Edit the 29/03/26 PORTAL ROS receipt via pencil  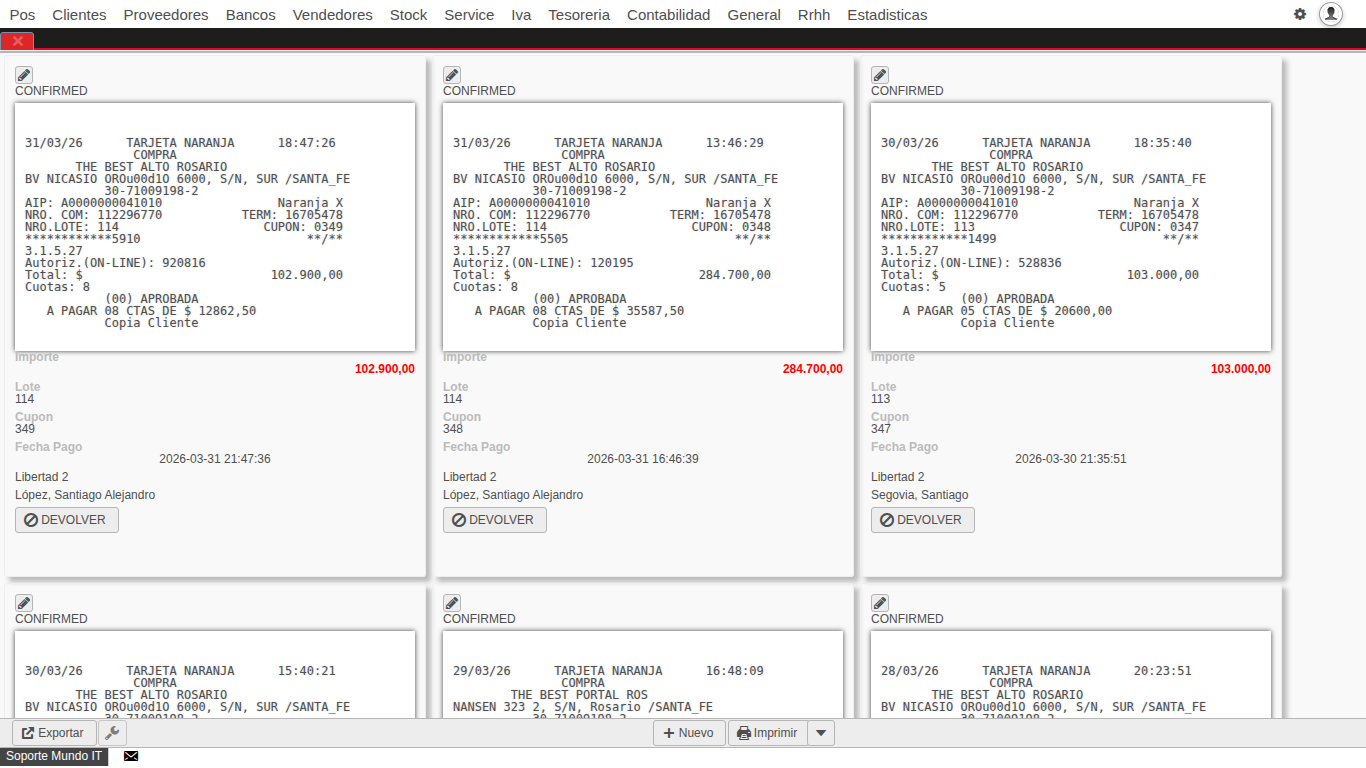coord(451,602)
